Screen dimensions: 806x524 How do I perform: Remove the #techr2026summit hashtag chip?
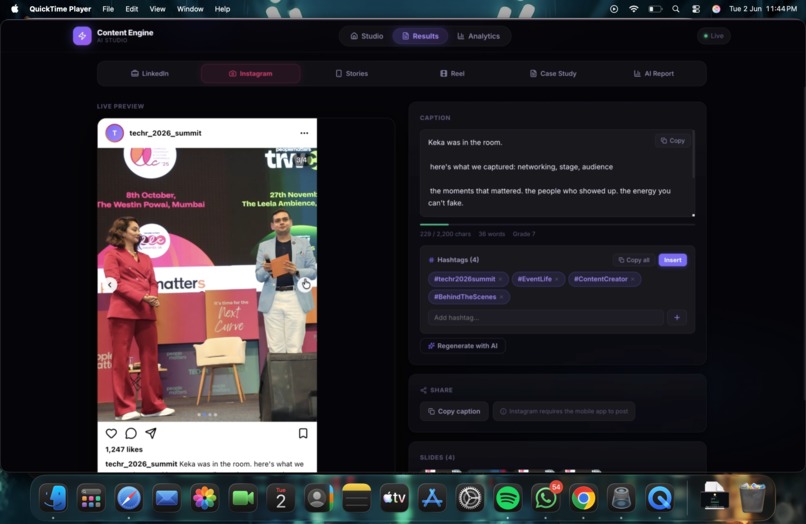click(500, 279)
